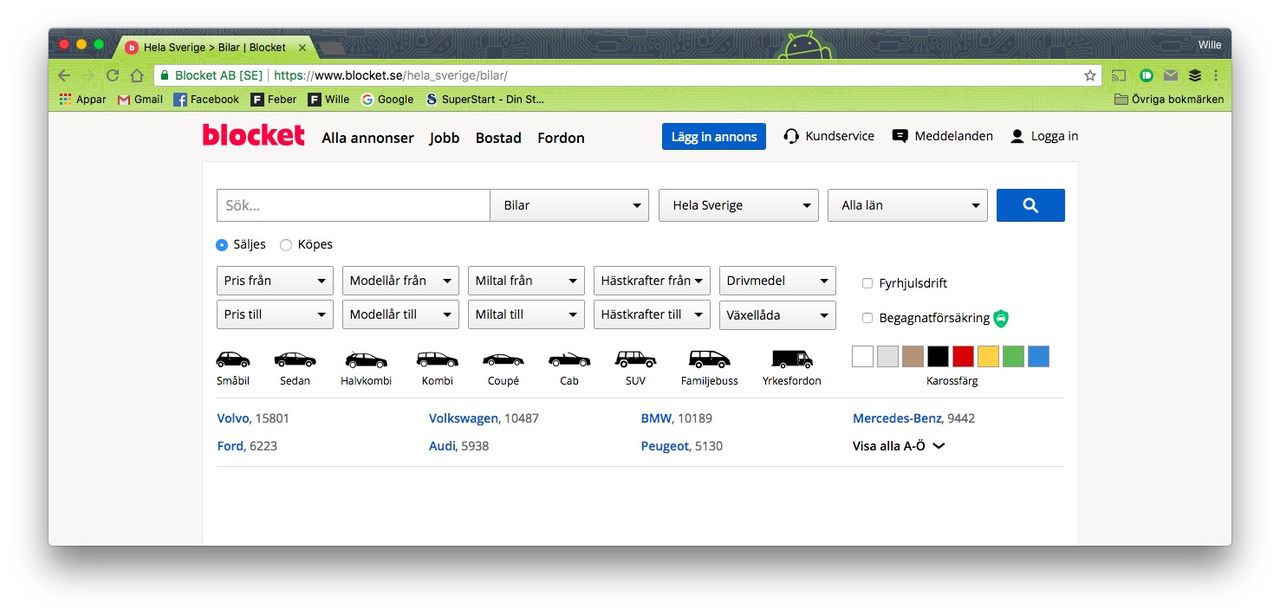Open the Alla län dropdown
Image resolution: width=1280 pixels, height=615 pixels.
(x=907, y=205)
